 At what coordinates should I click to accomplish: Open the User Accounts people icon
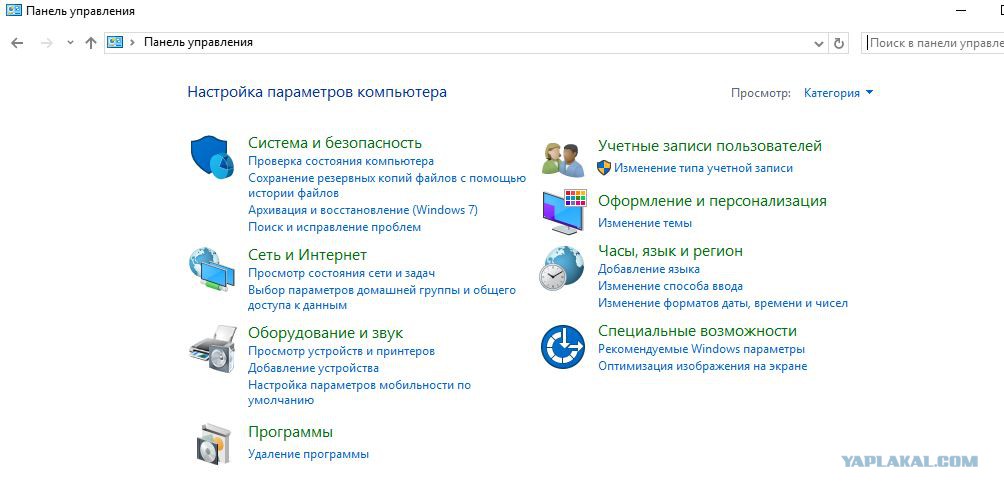coord(563,159)
